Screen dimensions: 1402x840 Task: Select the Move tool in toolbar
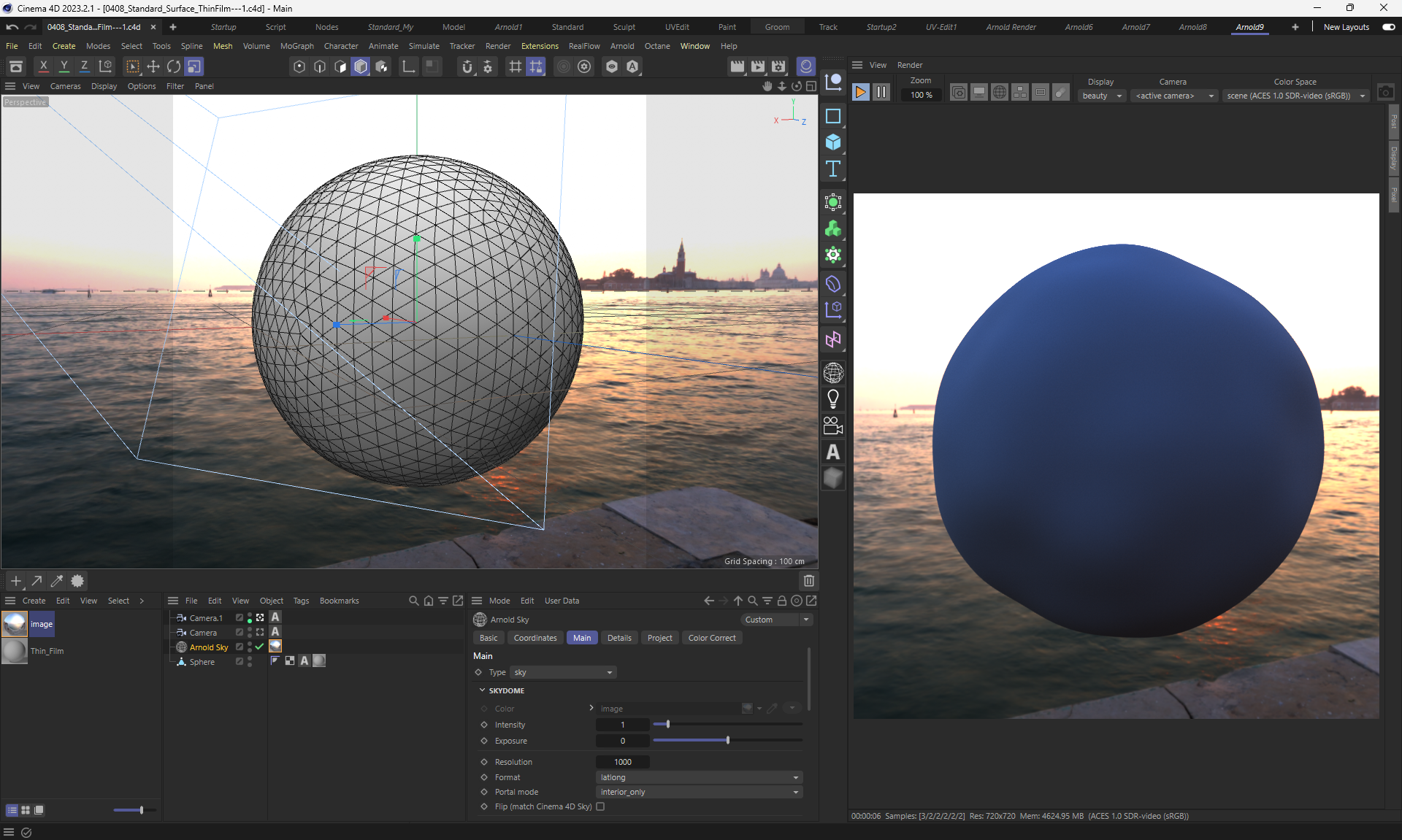(153, 66)
